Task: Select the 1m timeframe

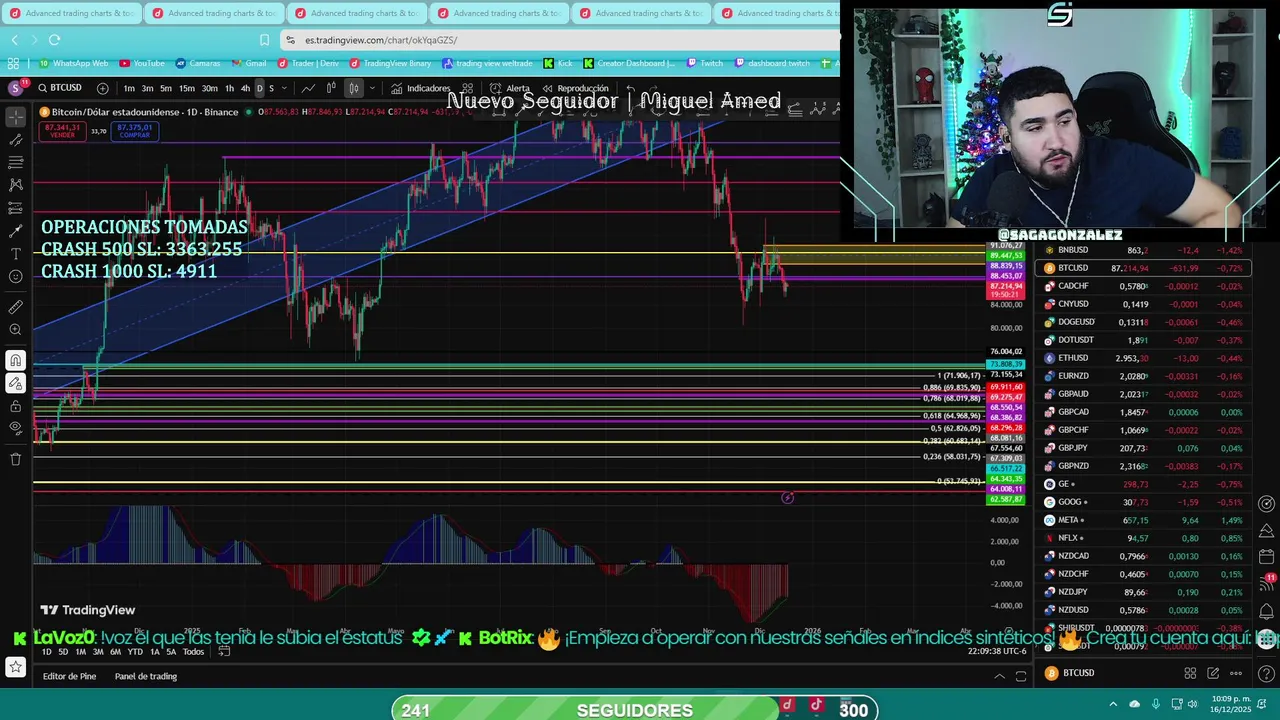Action: point(129,88)
